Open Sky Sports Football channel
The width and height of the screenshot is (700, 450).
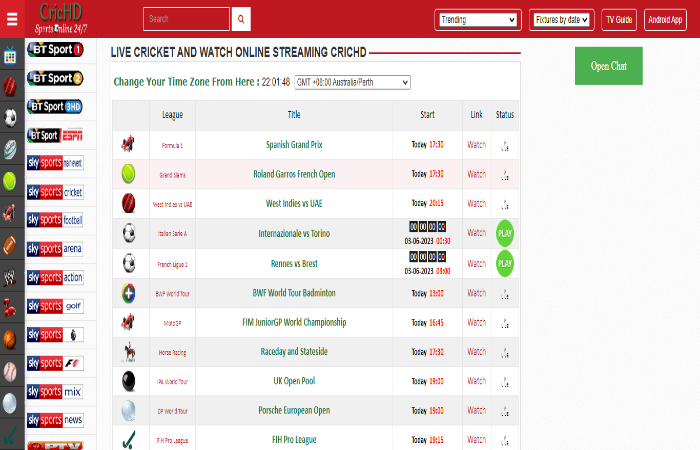[x=55, y=220]
